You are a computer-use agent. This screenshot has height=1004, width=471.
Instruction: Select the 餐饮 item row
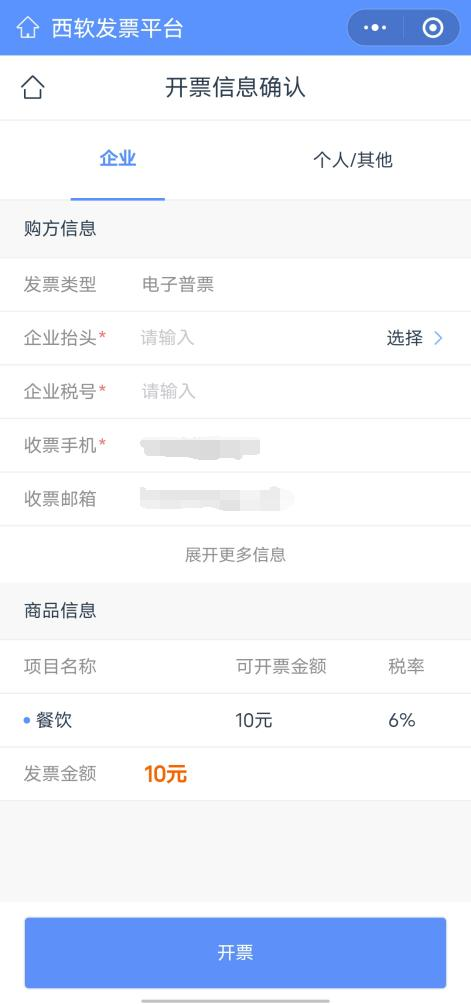point(236,720)
